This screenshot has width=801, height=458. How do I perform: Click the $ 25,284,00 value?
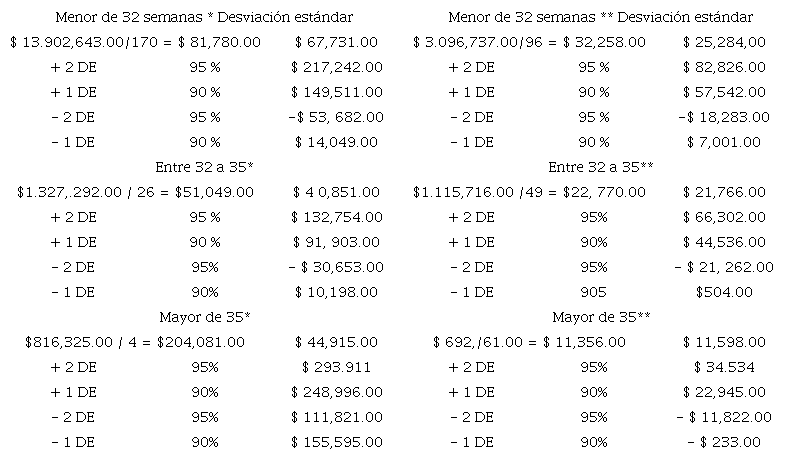pyautogui.click(x=725, y=43)
